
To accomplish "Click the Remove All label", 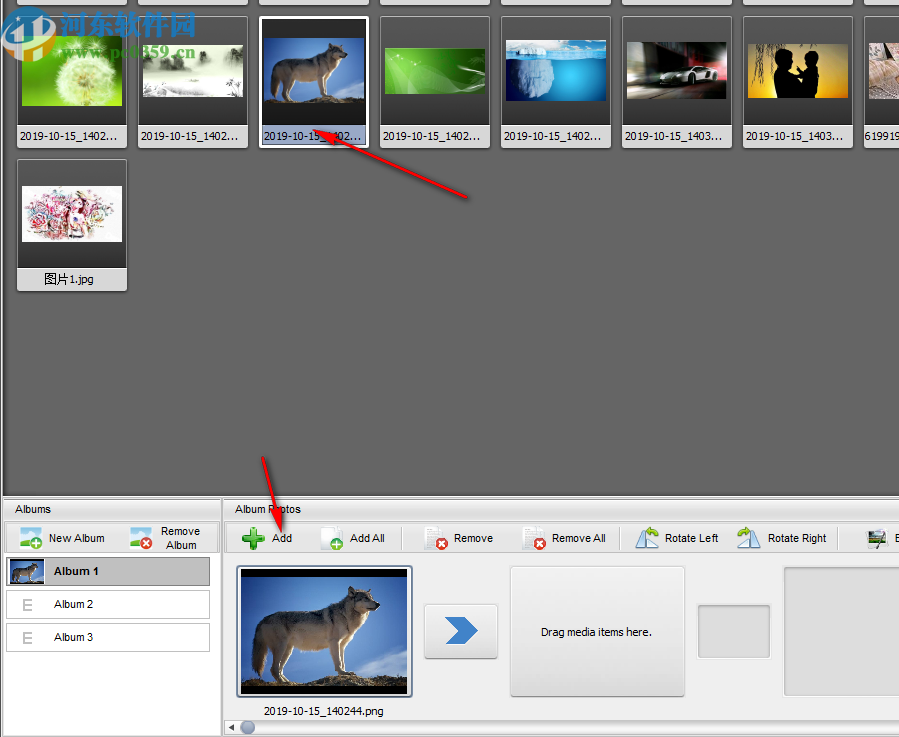I will coord(579,538).
